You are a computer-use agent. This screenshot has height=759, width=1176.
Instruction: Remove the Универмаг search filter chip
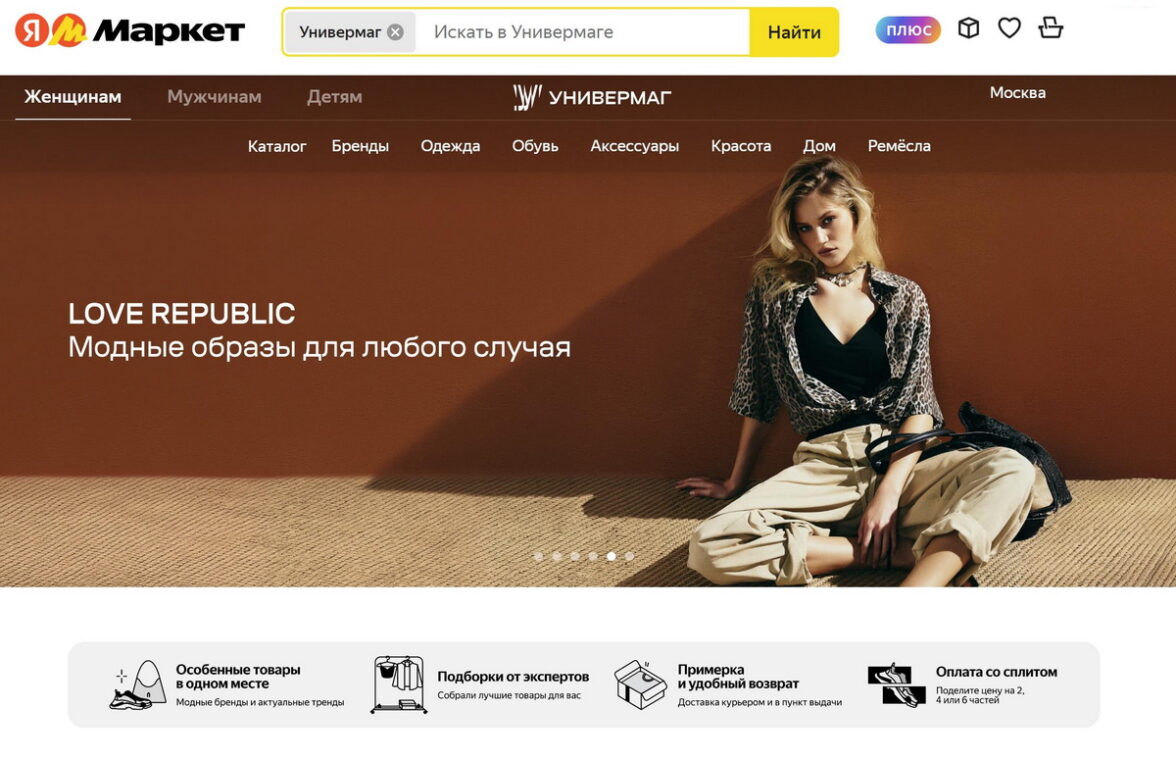[x=395, y=32]
